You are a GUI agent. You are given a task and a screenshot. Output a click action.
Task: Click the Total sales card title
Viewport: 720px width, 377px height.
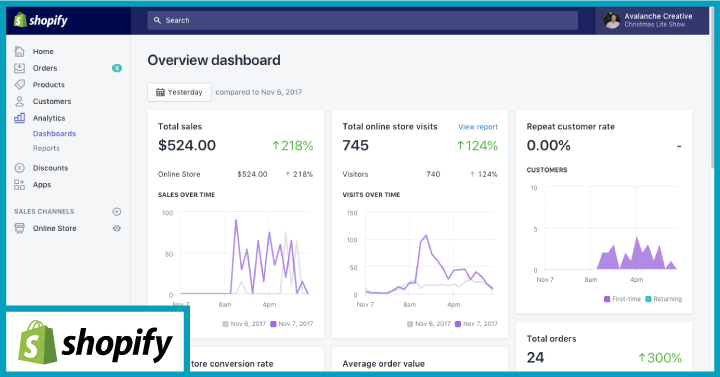point(180,127)
